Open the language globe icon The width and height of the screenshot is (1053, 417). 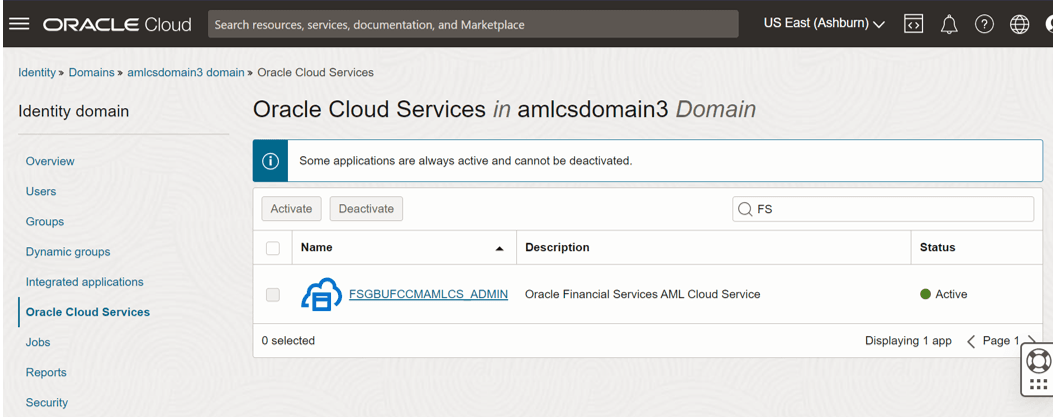[x=1019, y=24]
